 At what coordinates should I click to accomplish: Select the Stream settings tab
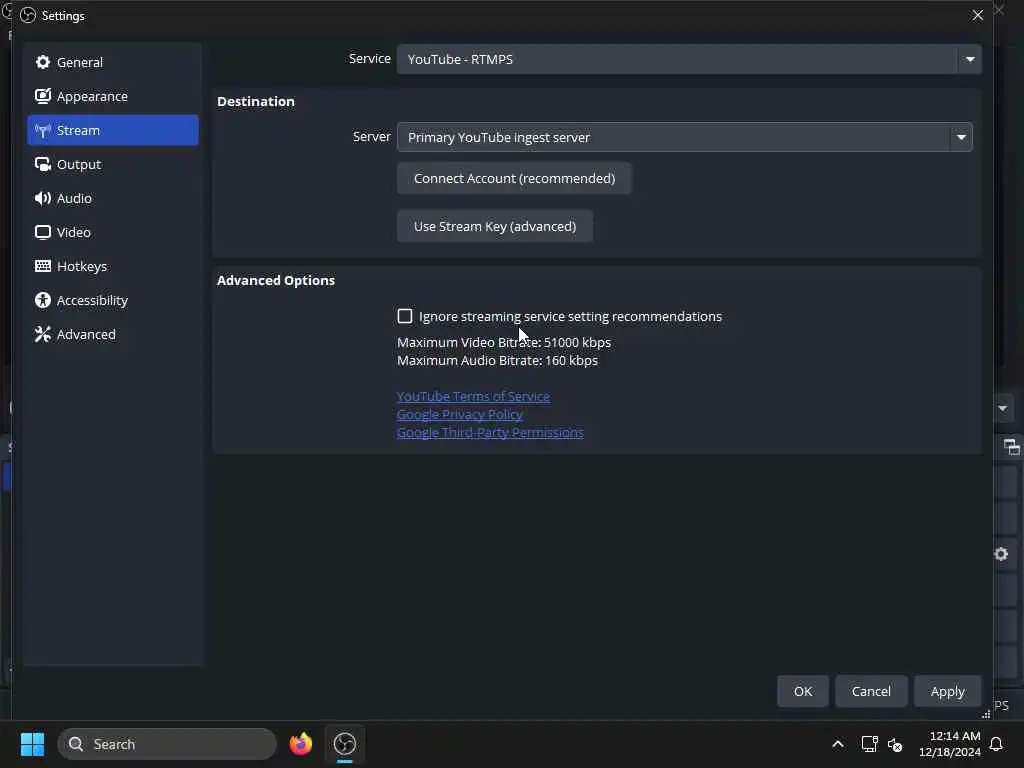click(112, 130)
